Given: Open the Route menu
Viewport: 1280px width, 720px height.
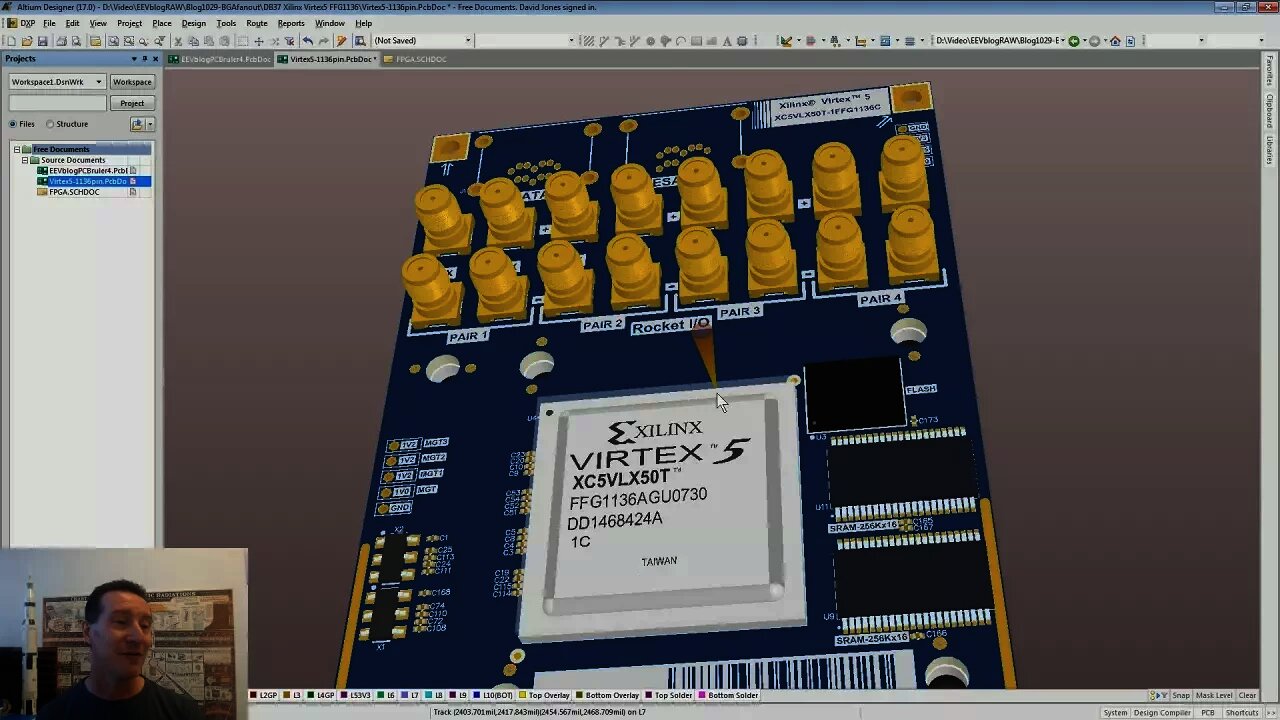Looking at the screenshot, I should click(257, 23).
